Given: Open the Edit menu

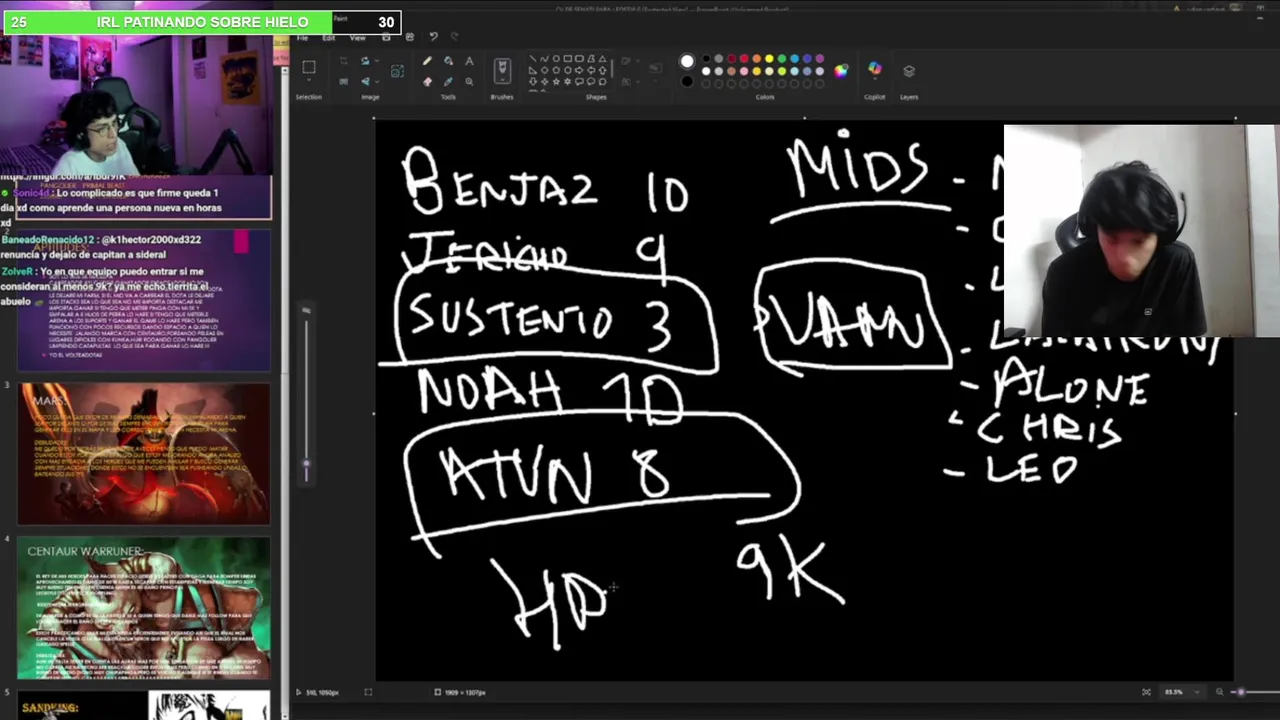Looking at the screenshot, I should coord(329,37).
